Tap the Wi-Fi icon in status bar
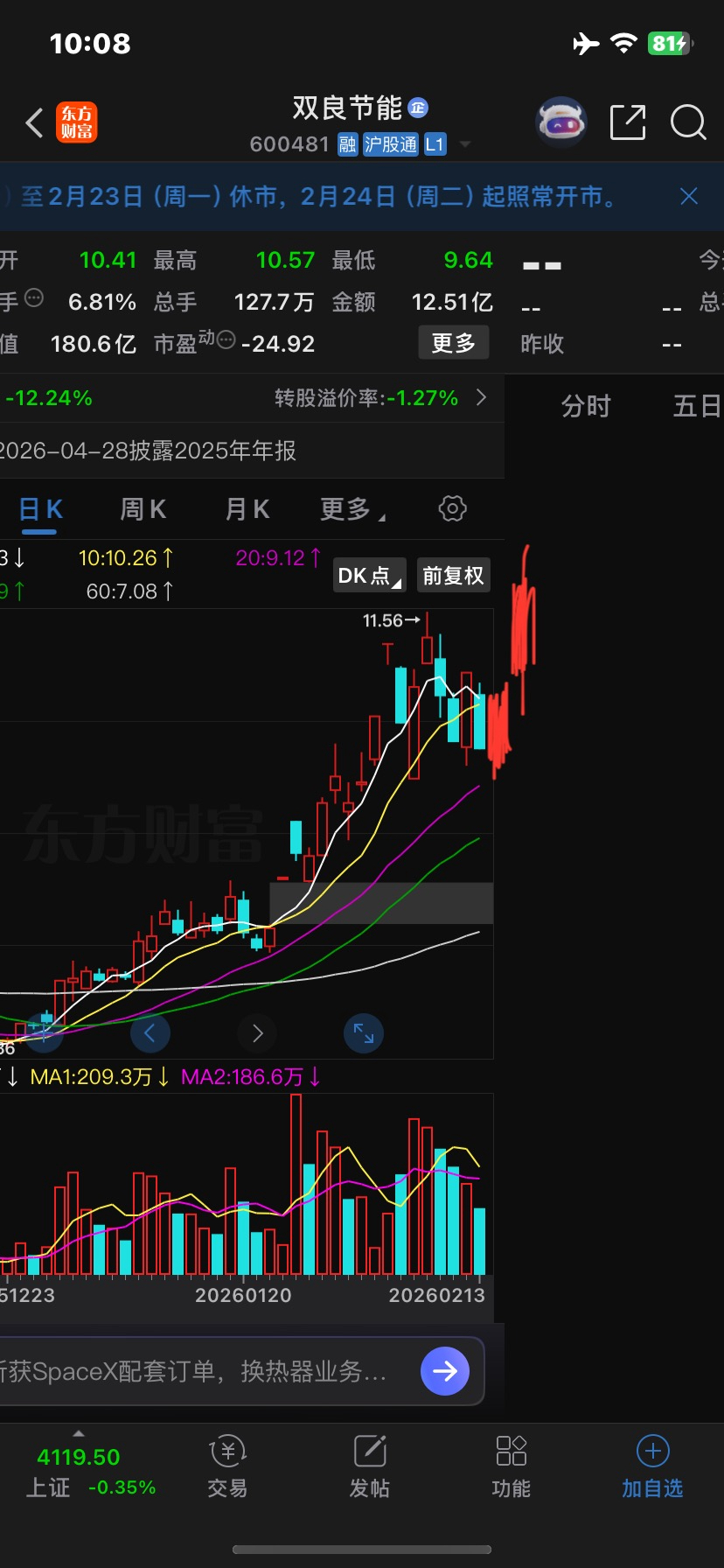 pos(623,43)
